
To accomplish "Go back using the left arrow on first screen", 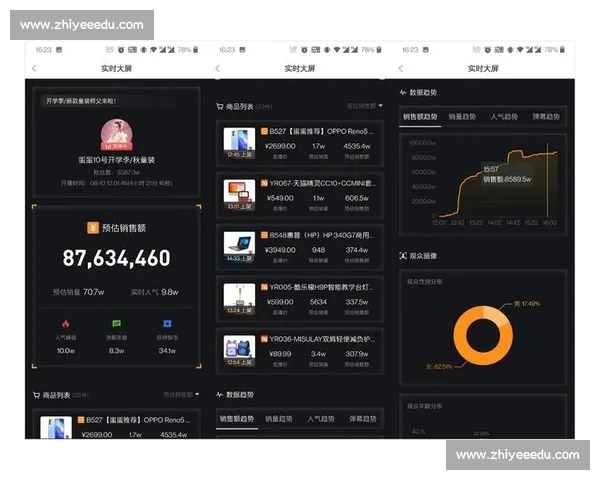I will pyautogui.click(x=34, y=68).
